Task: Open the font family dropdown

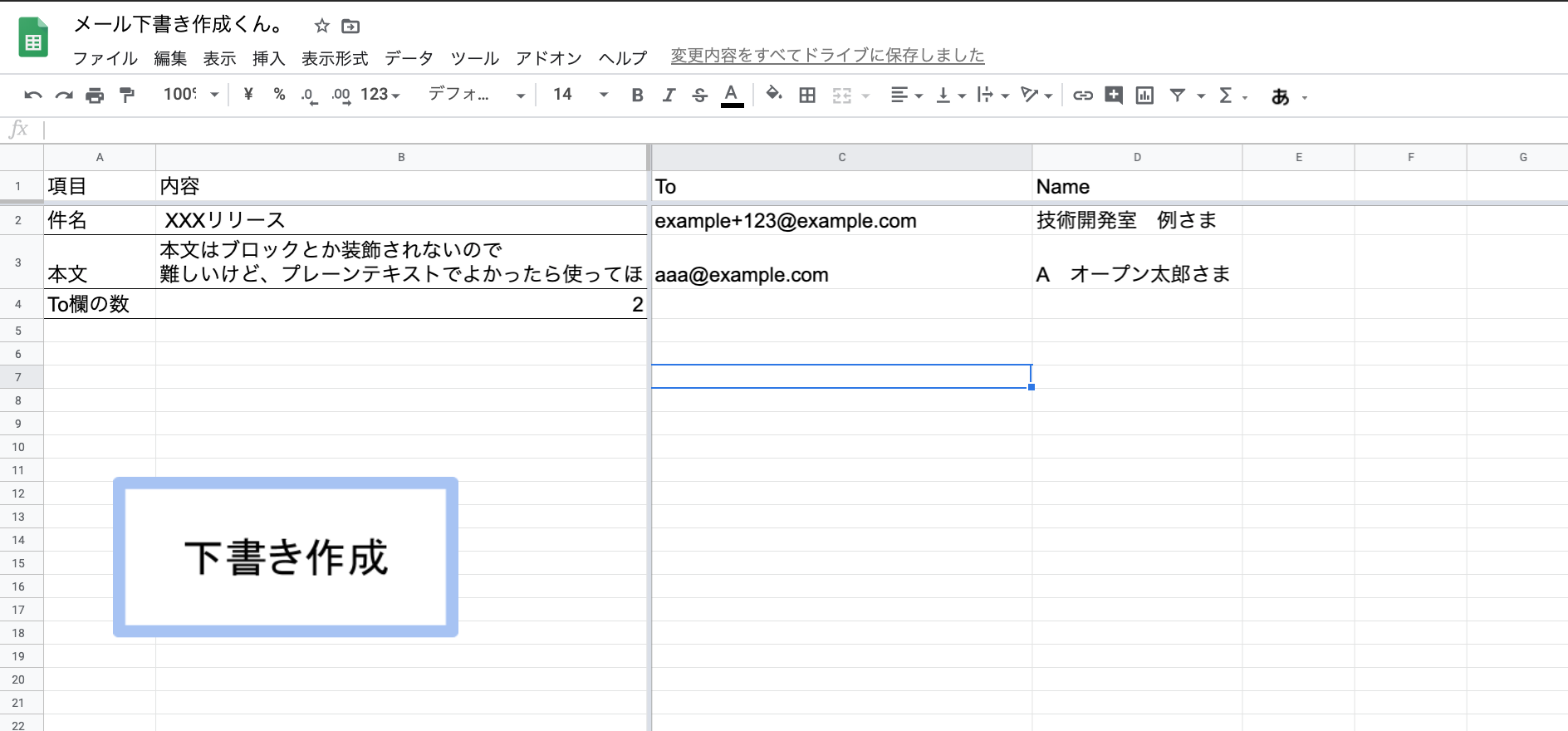Action: (x=477, y=95)
